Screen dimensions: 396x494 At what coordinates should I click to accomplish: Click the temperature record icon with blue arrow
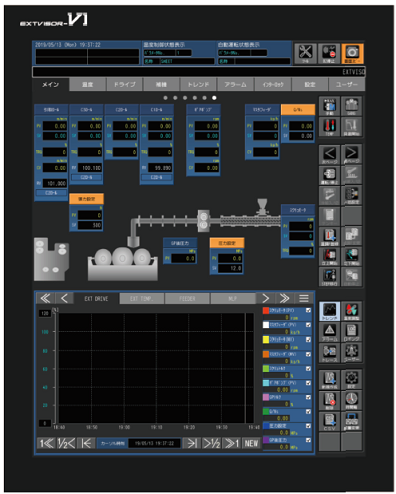[x=329, y=236]
